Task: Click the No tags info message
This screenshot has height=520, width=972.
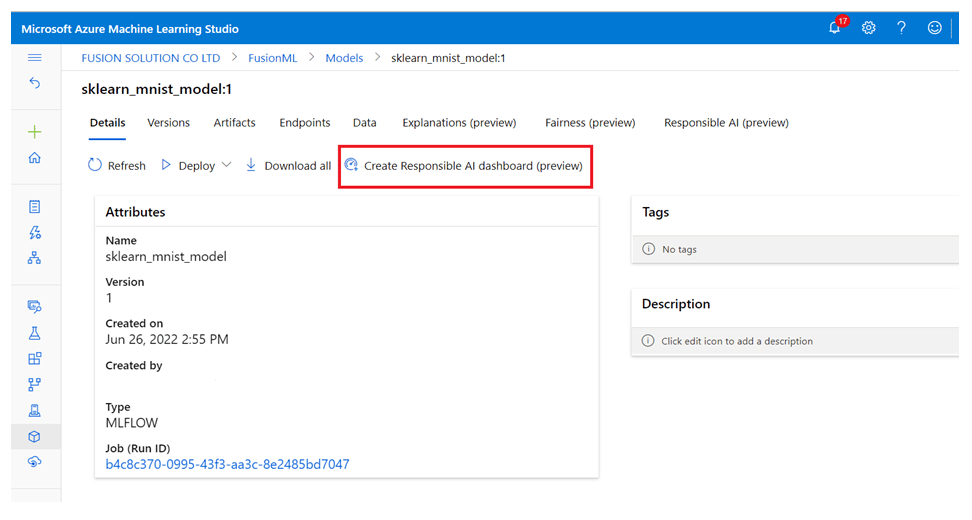Action: 669,249
